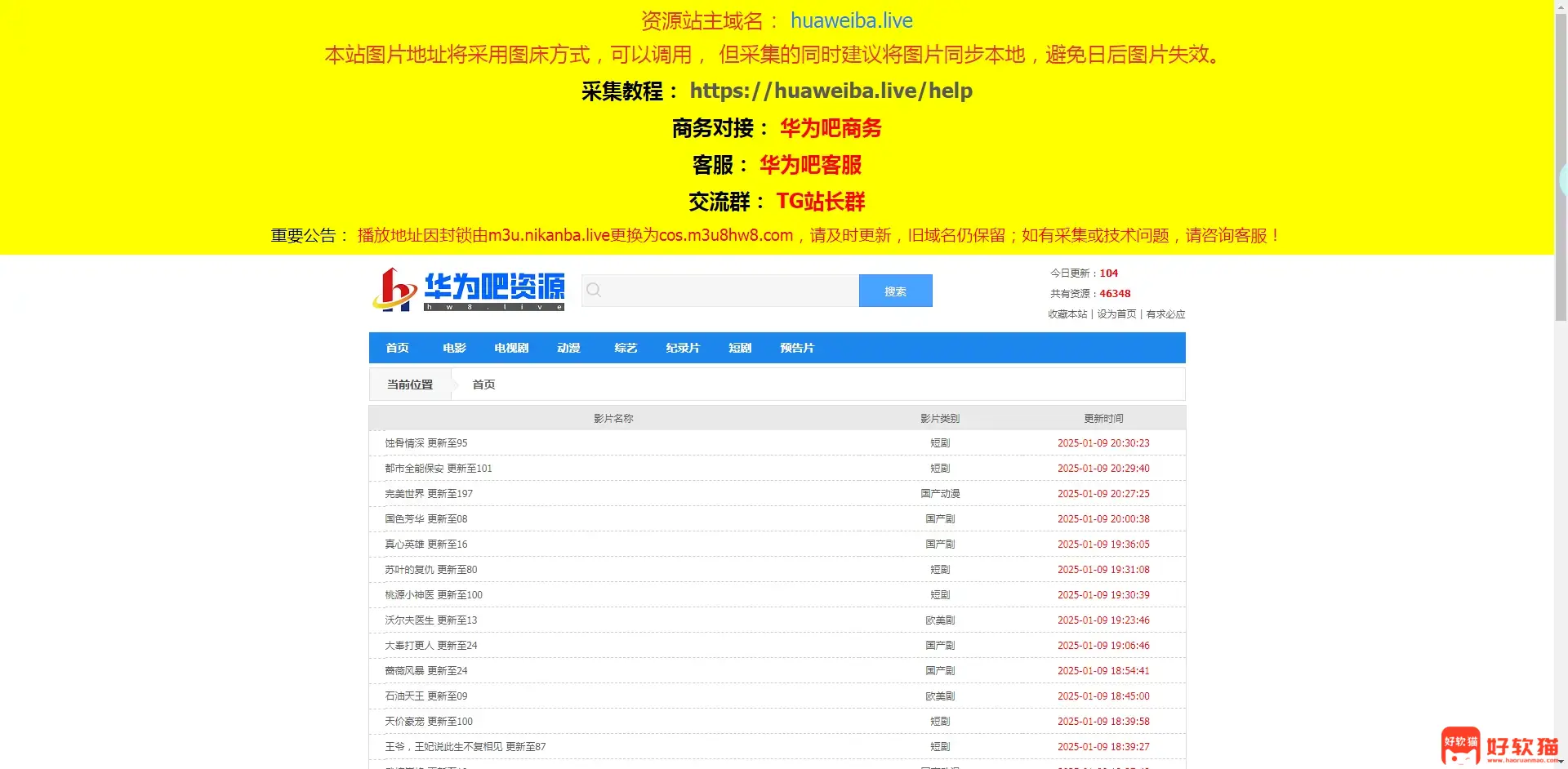The height and width of the screenshot is (769, 1568).
Task: Click 有求必应 request link
Action: pyautogui.click(x=1165, y=314)
